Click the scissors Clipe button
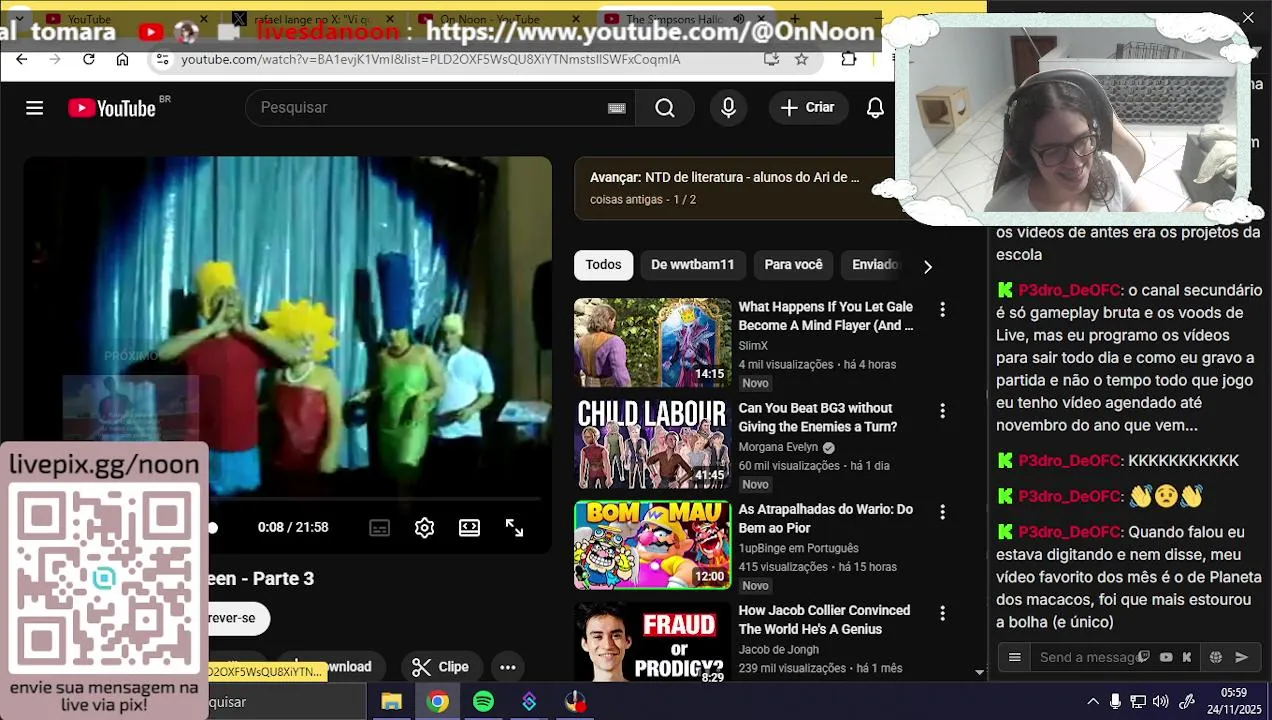This screenshot has height=720, width=1272. [441, 667]
